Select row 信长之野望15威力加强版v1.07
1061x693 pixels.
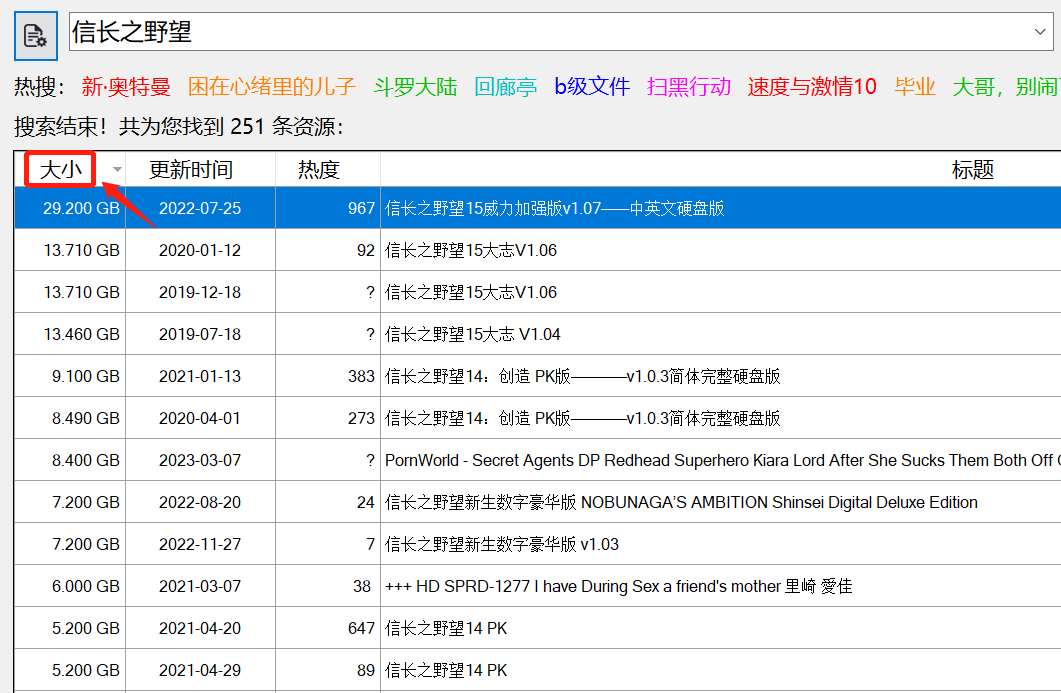538,208
